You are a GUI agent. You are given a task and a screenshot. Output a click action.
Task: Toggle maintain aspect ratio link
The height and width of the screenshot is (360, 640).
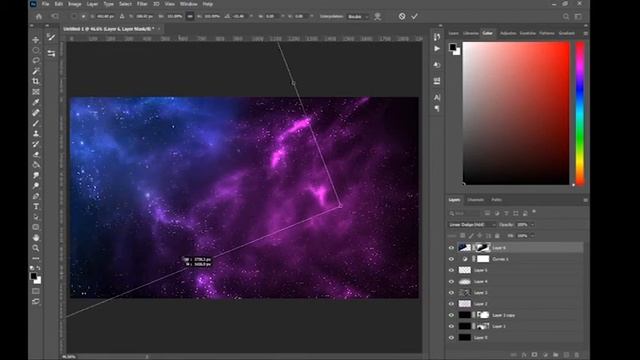click(190, 16)
